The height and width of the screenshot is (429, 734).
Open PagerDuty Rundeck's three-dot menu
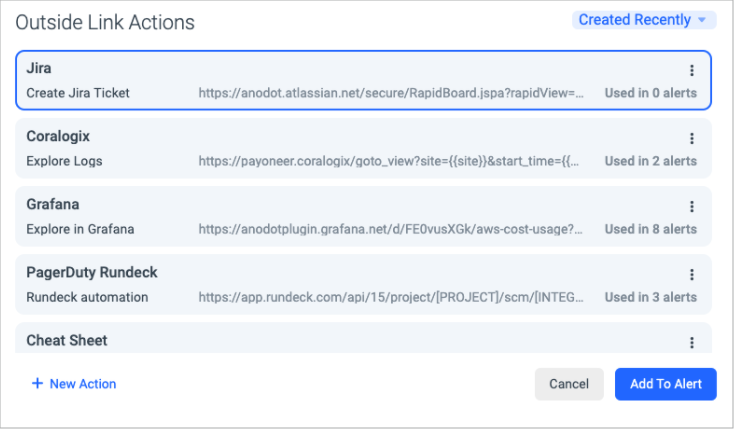[x=691, y=274]
